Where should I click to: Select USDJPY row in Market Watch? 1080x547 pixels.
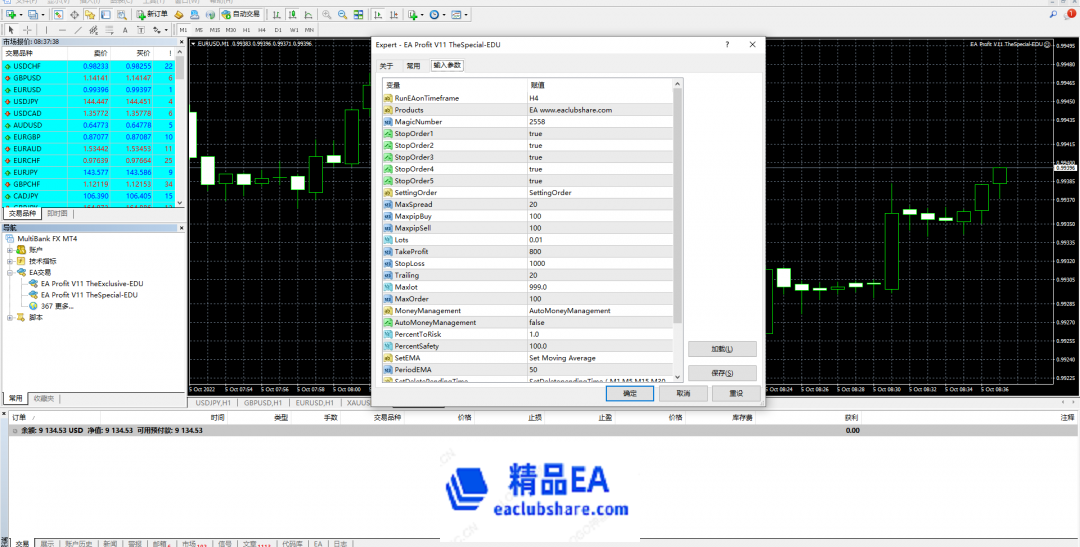pos(88,101)
